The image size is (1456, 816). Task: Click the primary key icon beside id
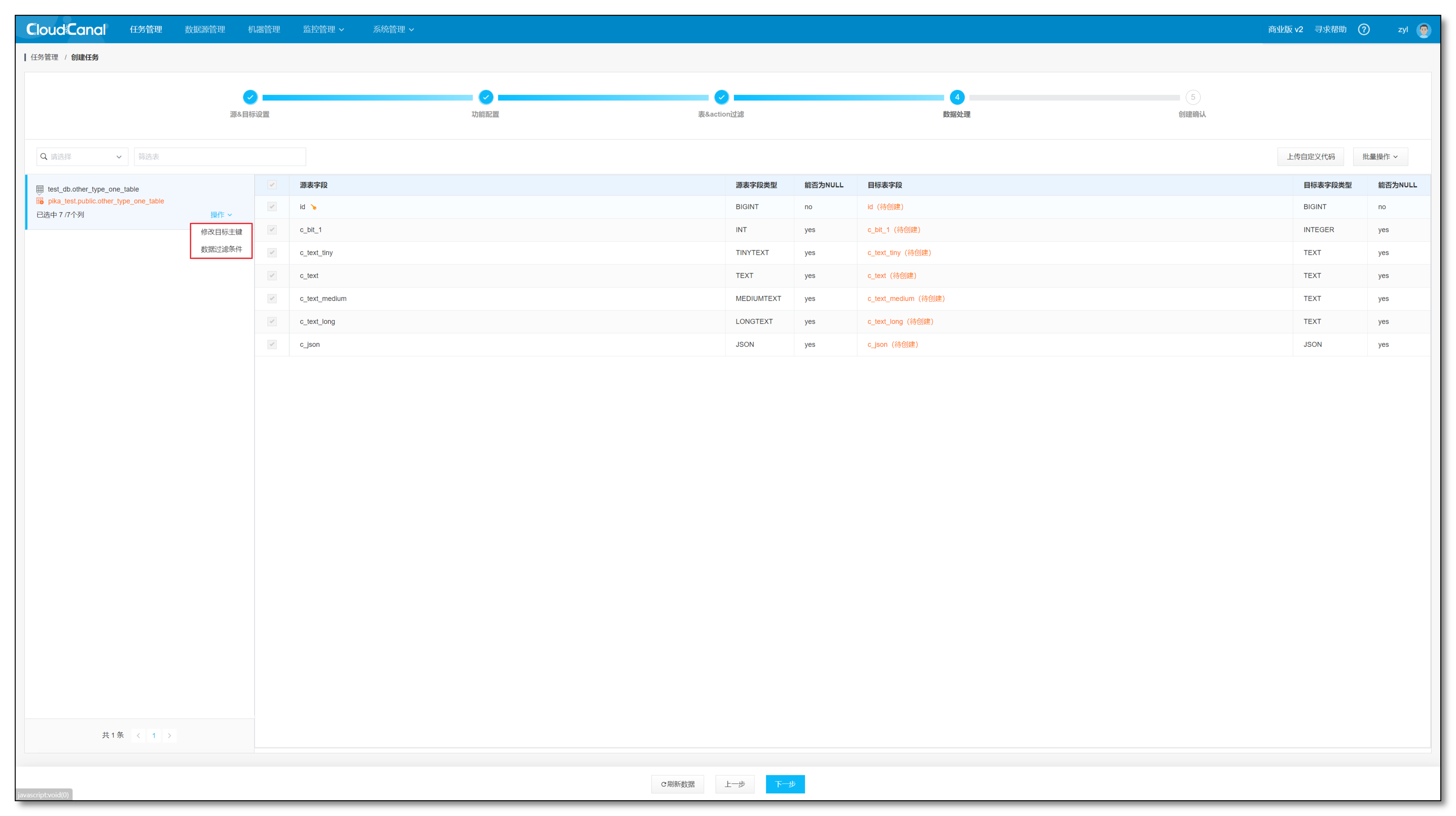pyautogui.click(x=314, y=207)
